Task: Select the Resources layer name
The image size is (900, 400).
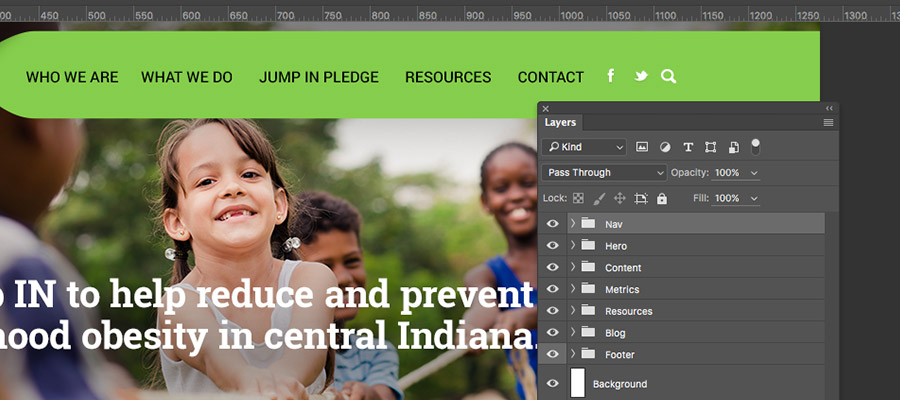Action: tap(629, 312)
